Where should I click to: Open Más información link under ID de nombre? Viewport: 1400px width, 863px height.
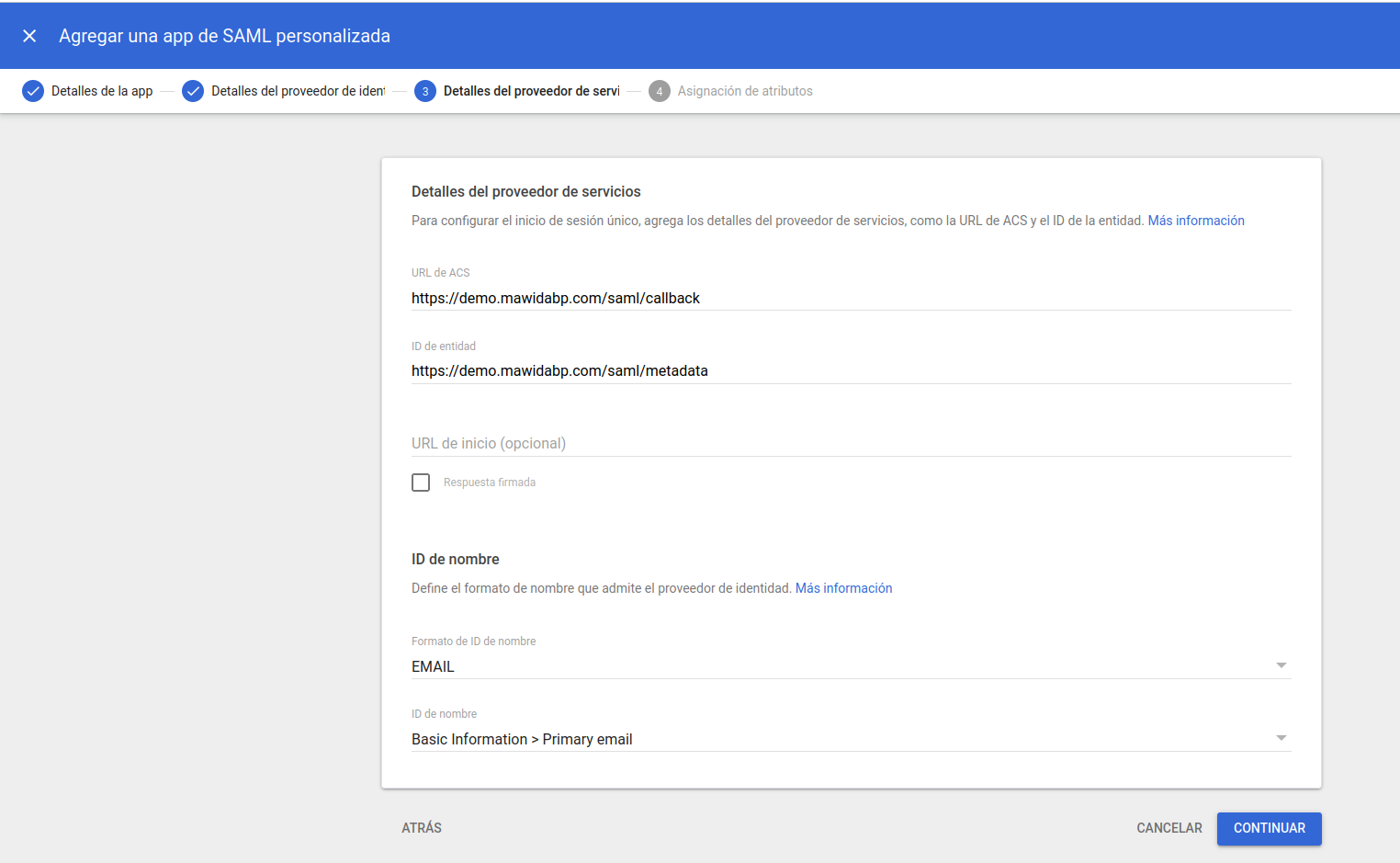(x=843, y=588)
